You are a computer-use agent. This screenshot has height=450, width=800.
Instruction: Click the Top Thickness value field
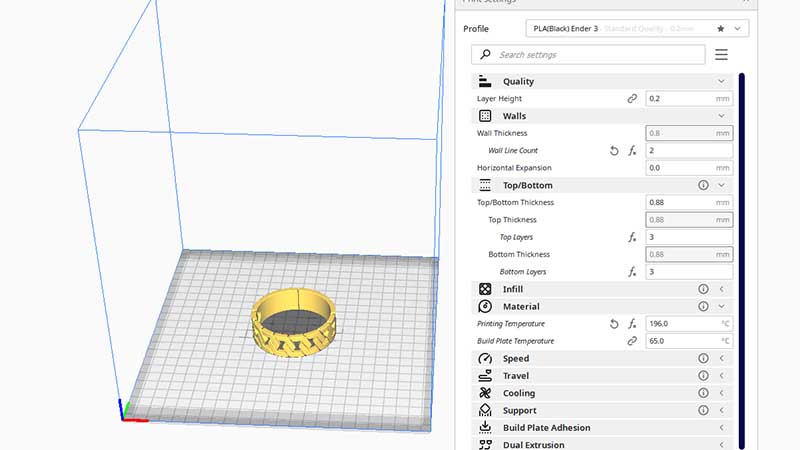[689, 220]
